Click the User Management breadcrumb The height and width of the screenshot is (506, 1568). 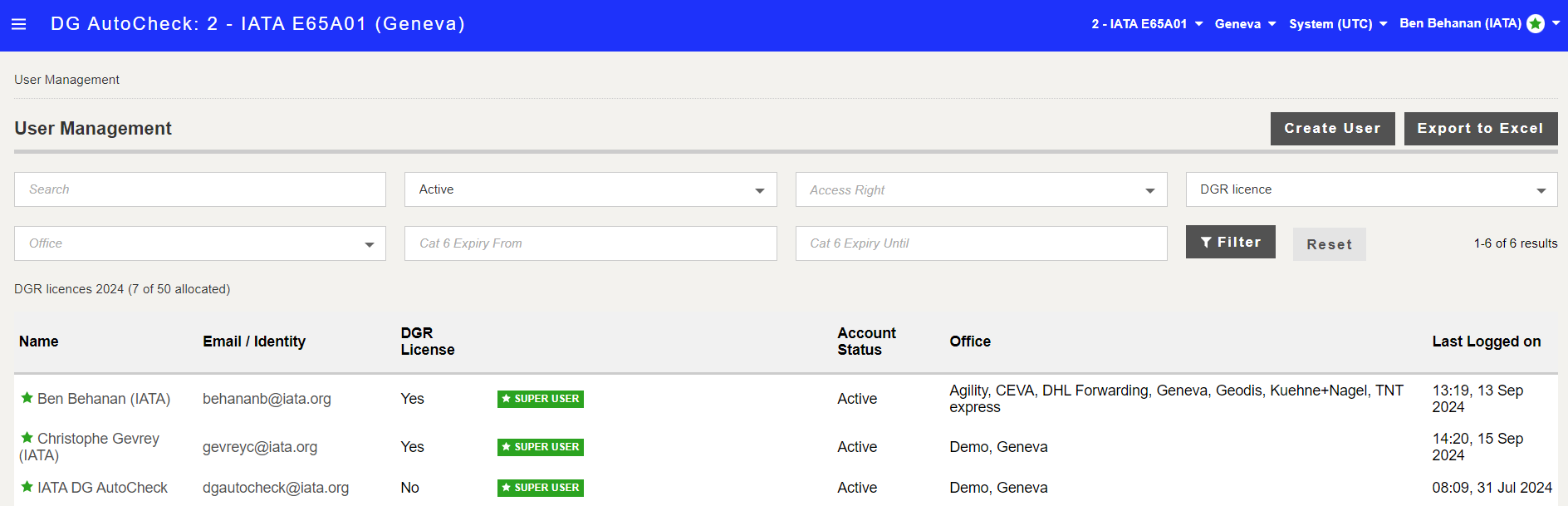coord(66,80)
